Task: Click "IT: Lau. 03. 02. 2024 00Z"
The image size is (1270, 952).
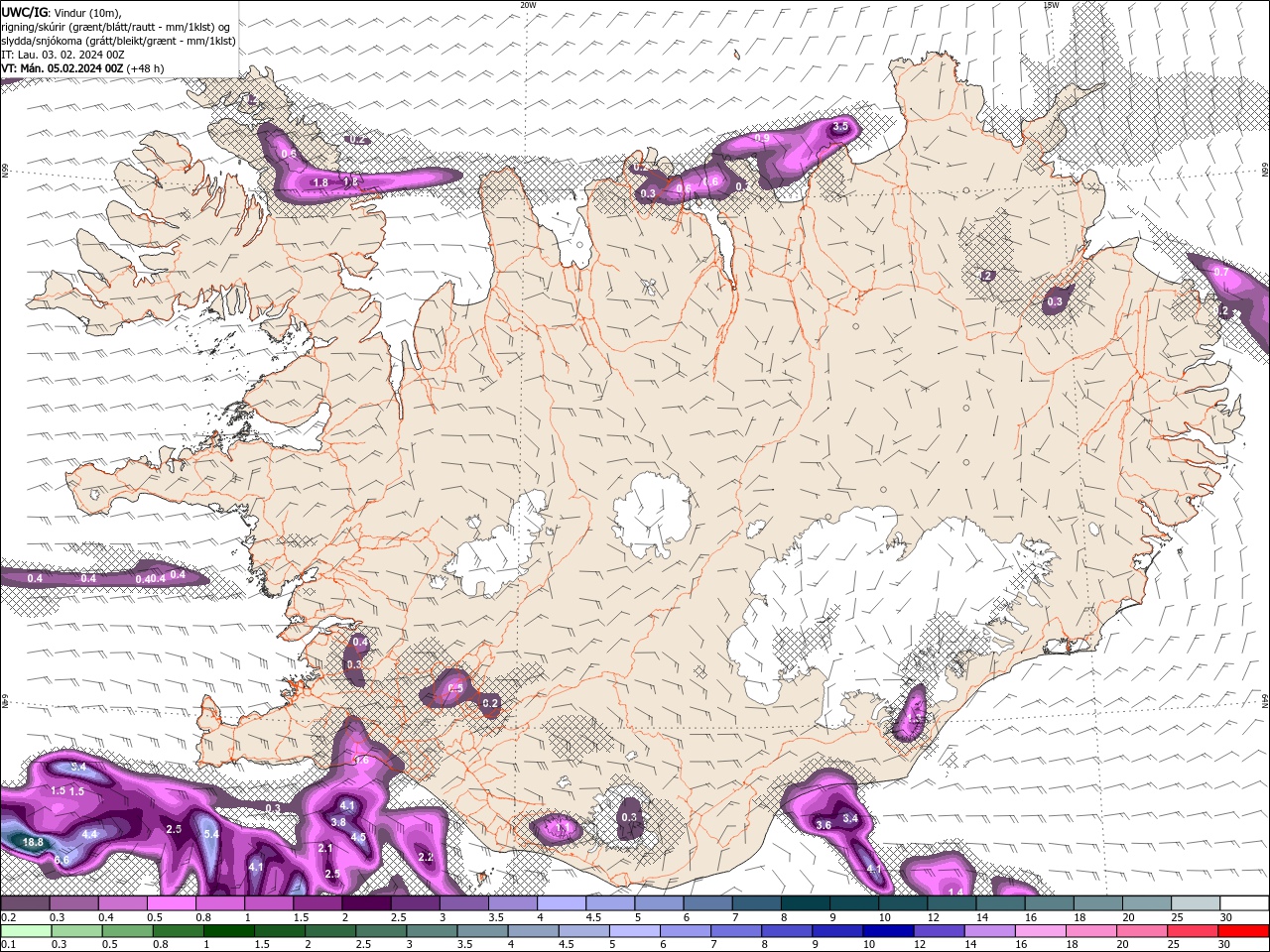Action: [63, 55]
